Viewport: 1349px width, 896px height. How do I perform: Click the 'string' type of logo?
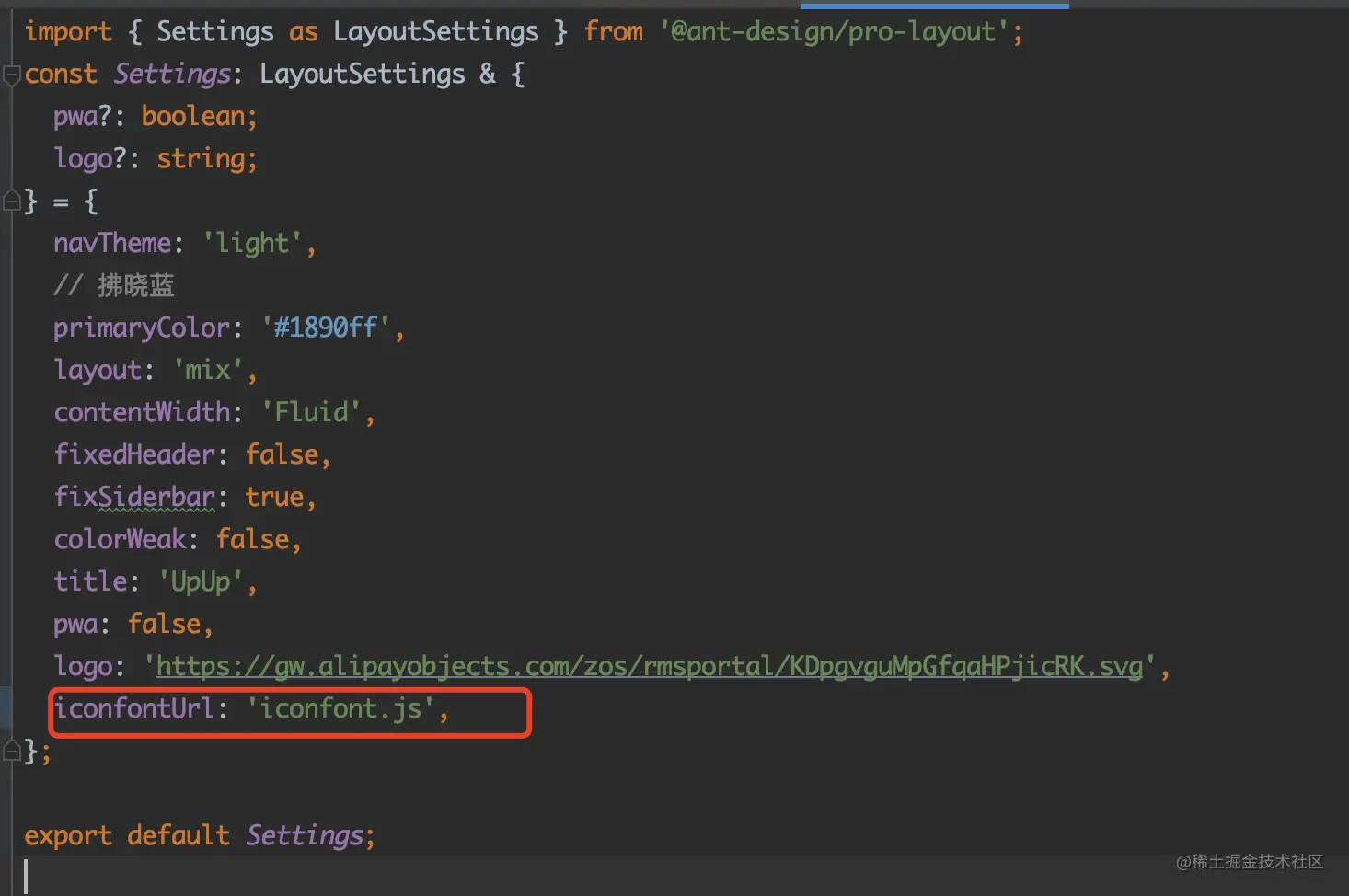[x=201, y=158]
